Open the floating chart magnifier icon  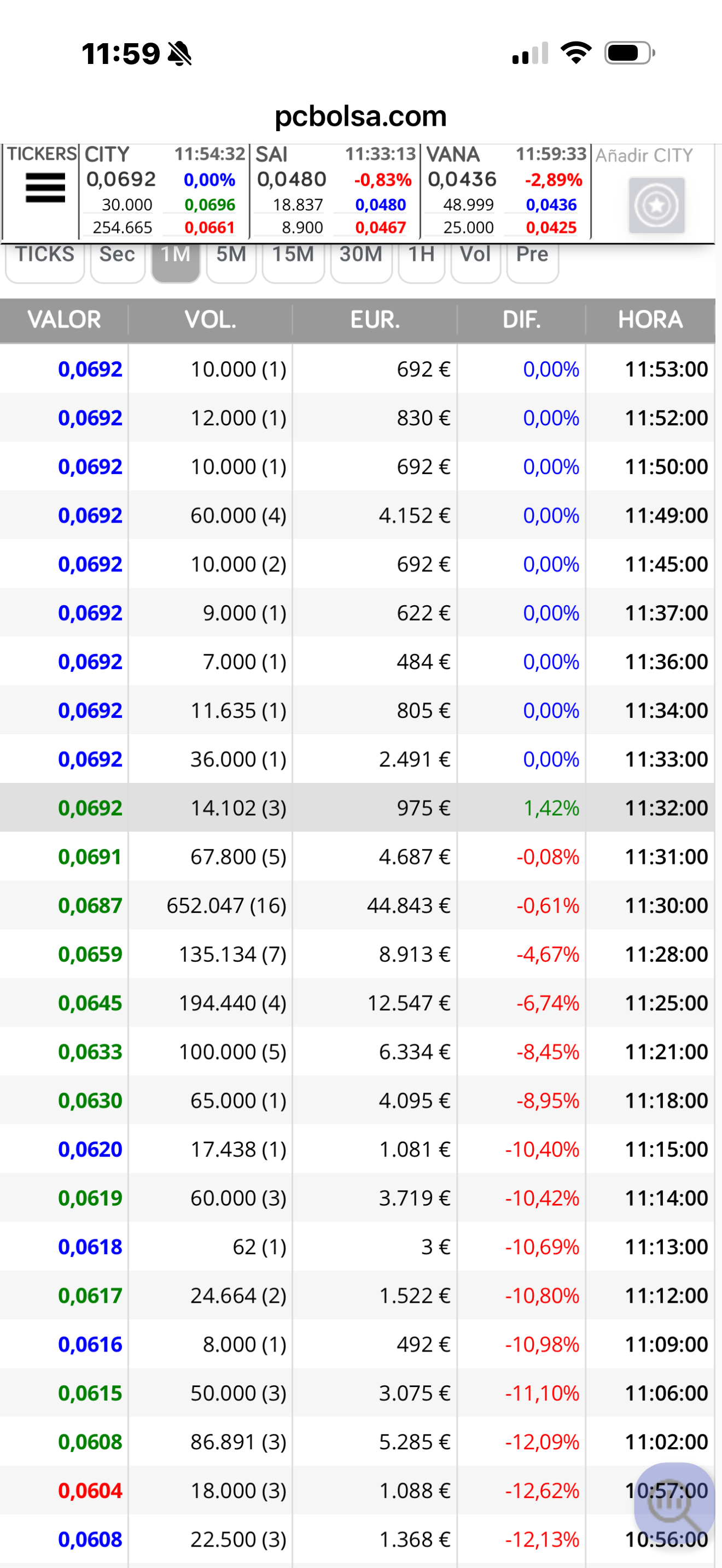coord(674,1503)
